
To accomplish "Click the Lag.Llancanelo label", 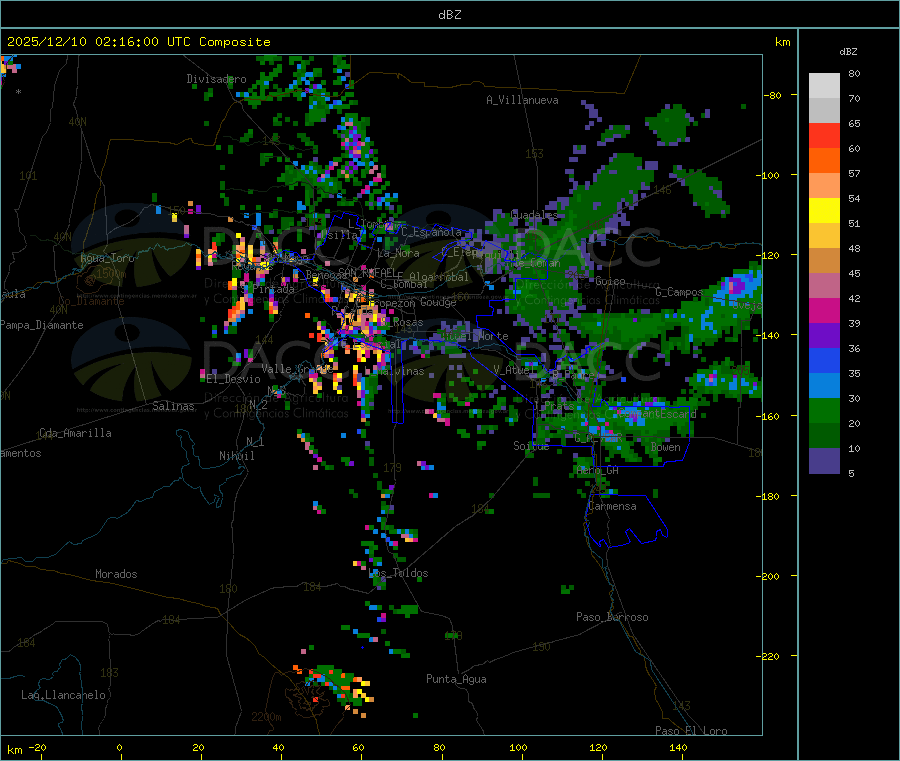I will (x=63, y=695).
